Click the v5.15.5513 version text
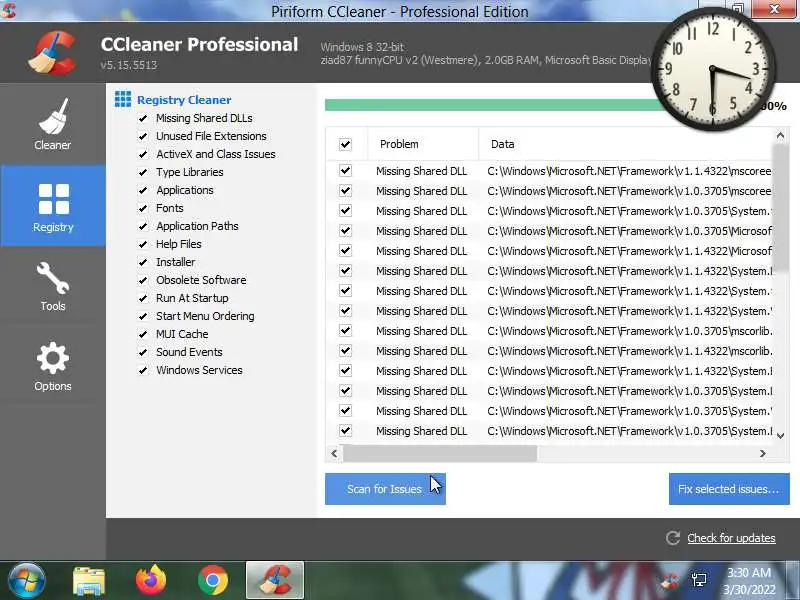The height and width of the screenshot is (600, 800). 129,65
